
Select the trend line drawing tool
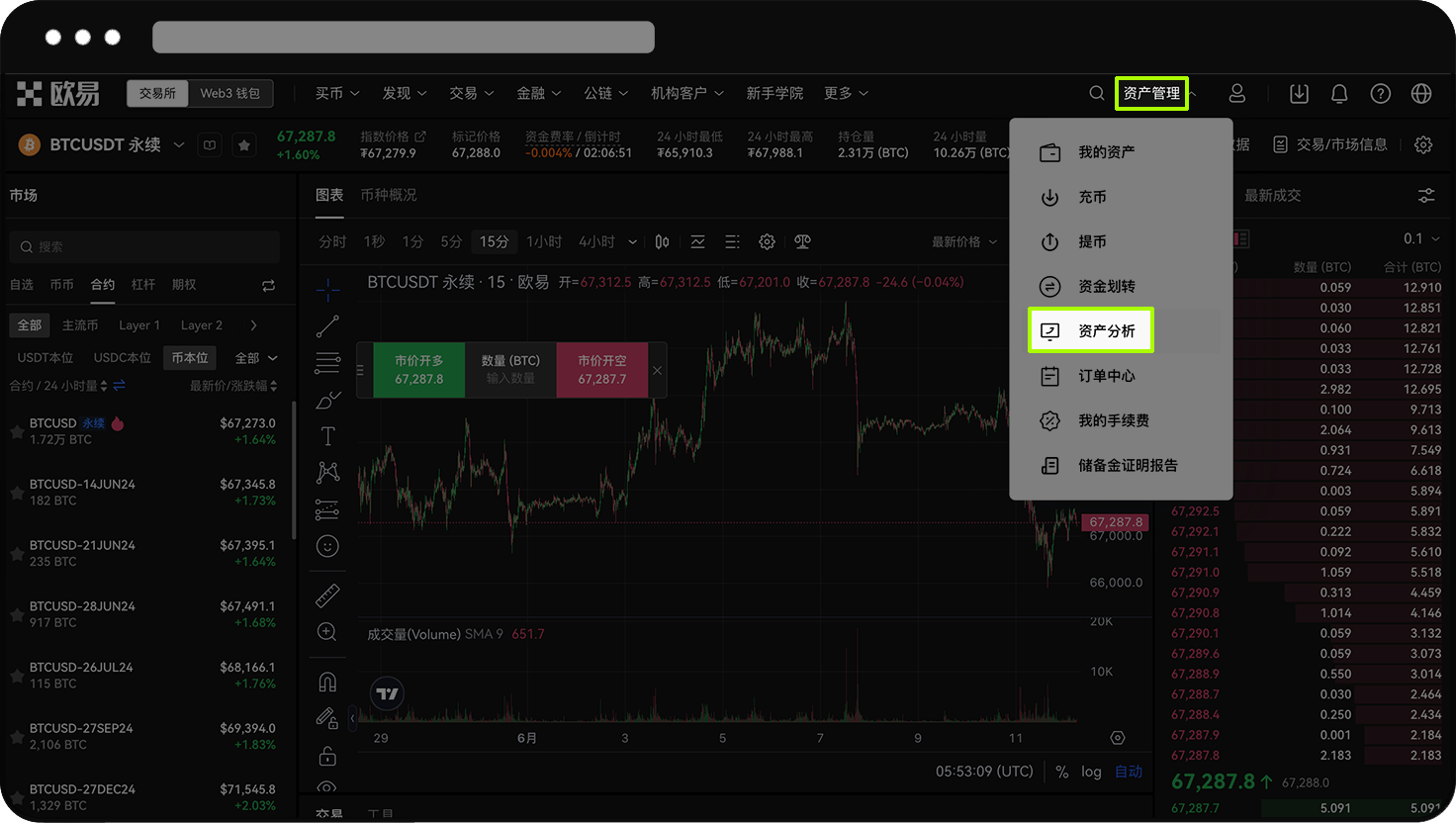pyautogui.click(x=326, y=326)
